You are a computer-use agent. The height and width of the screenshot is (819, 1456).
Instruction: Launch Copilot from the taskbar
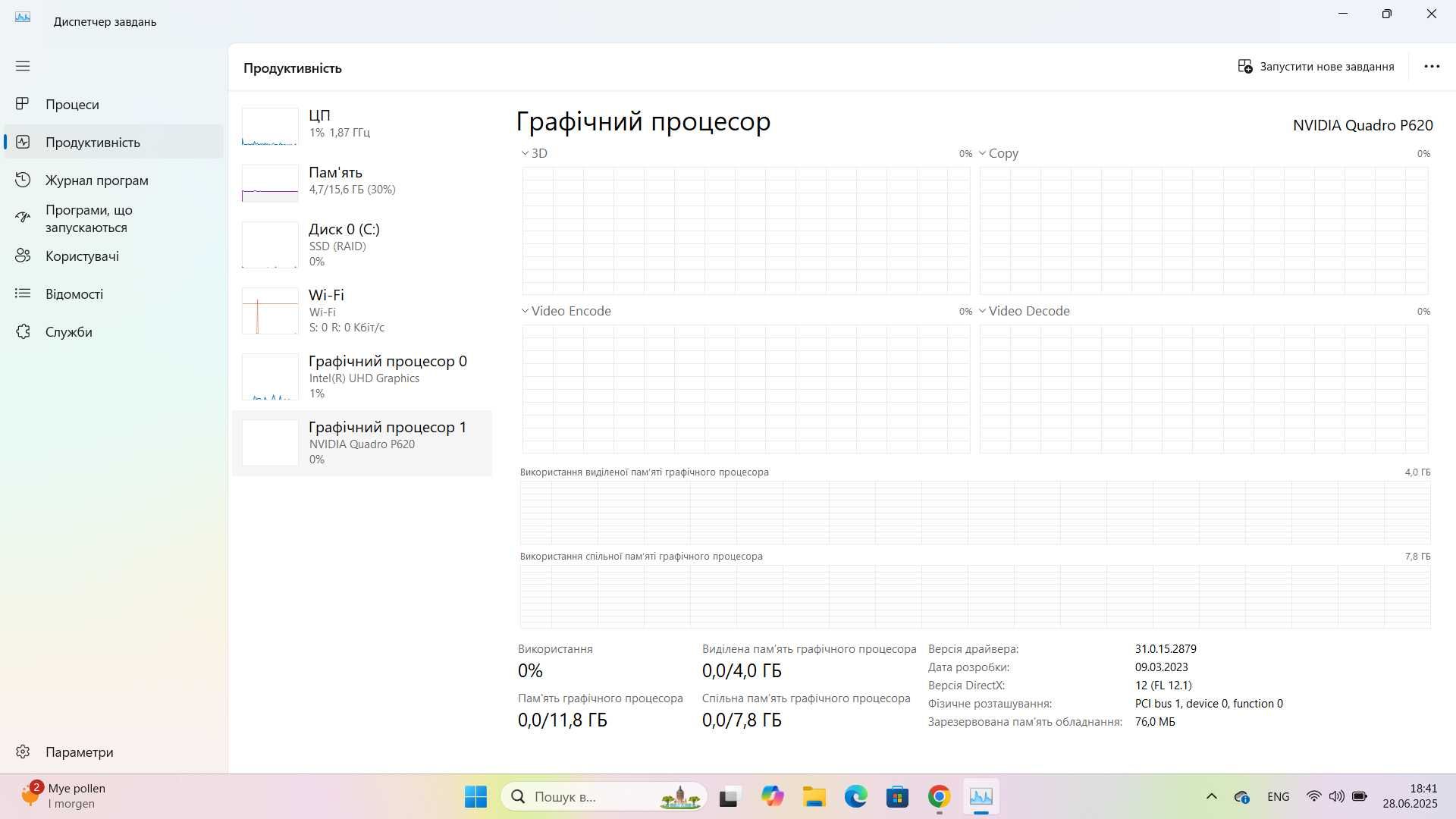click(x=772, y=797)
